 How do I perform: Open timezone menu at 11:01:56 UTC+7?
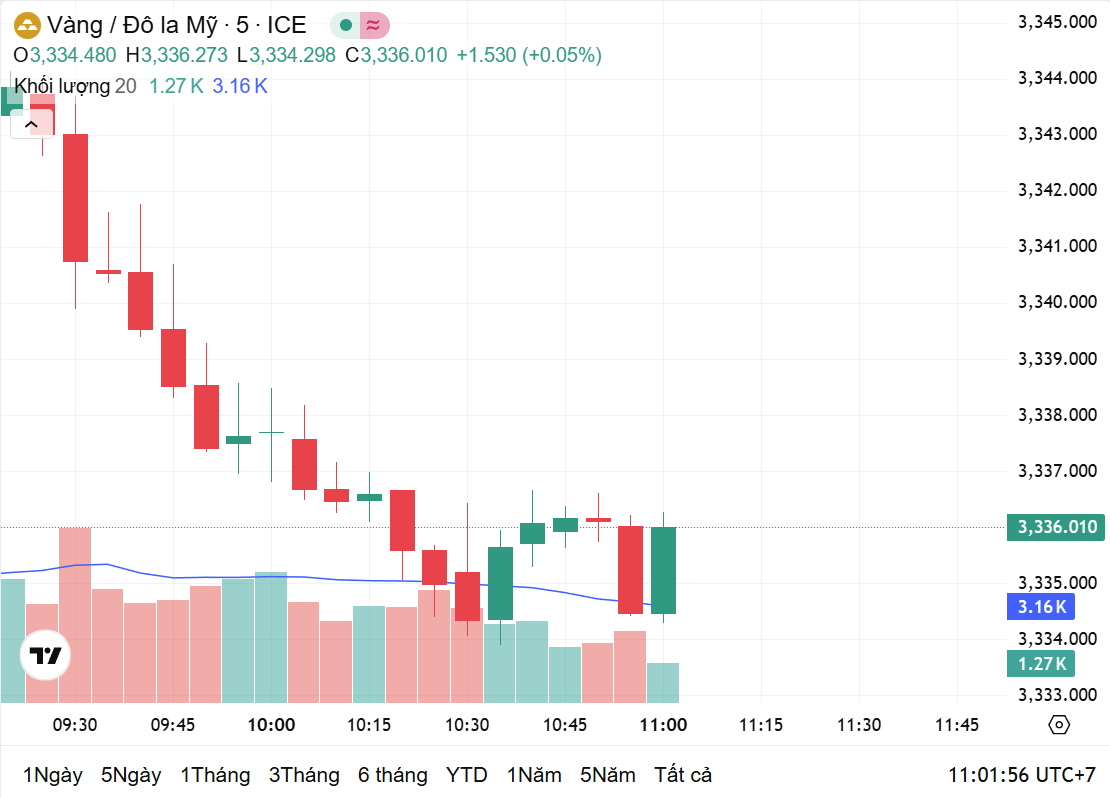(x=1021, y=775)
